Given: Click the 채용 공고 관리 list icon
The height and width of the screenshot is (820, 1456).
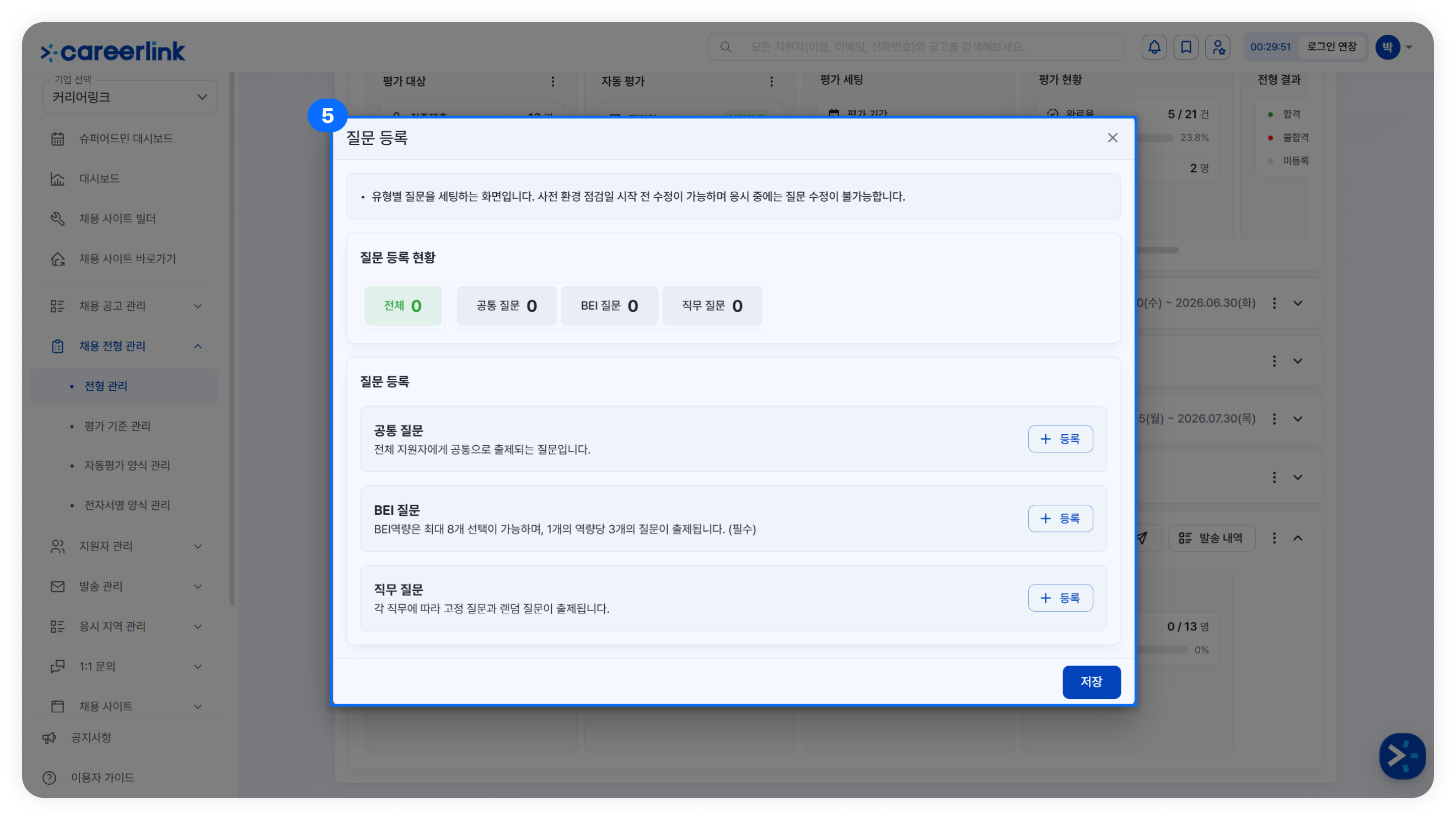Looking at the screenshot, I should click(x=58, y=306).
